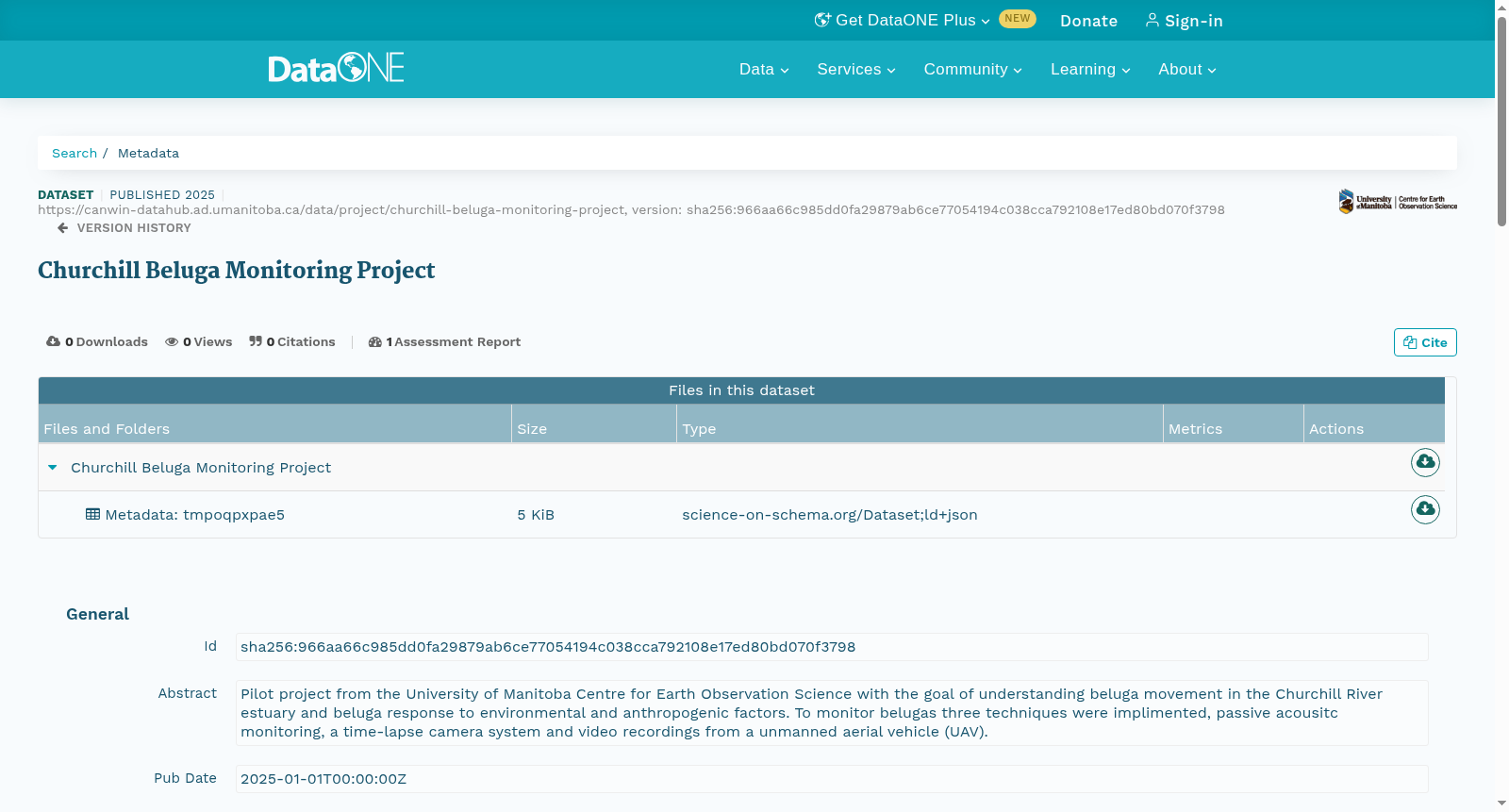Open the Services menu
Viewport: 1509px width, 812px height.
pyautogui.click(x=856, y=69)
